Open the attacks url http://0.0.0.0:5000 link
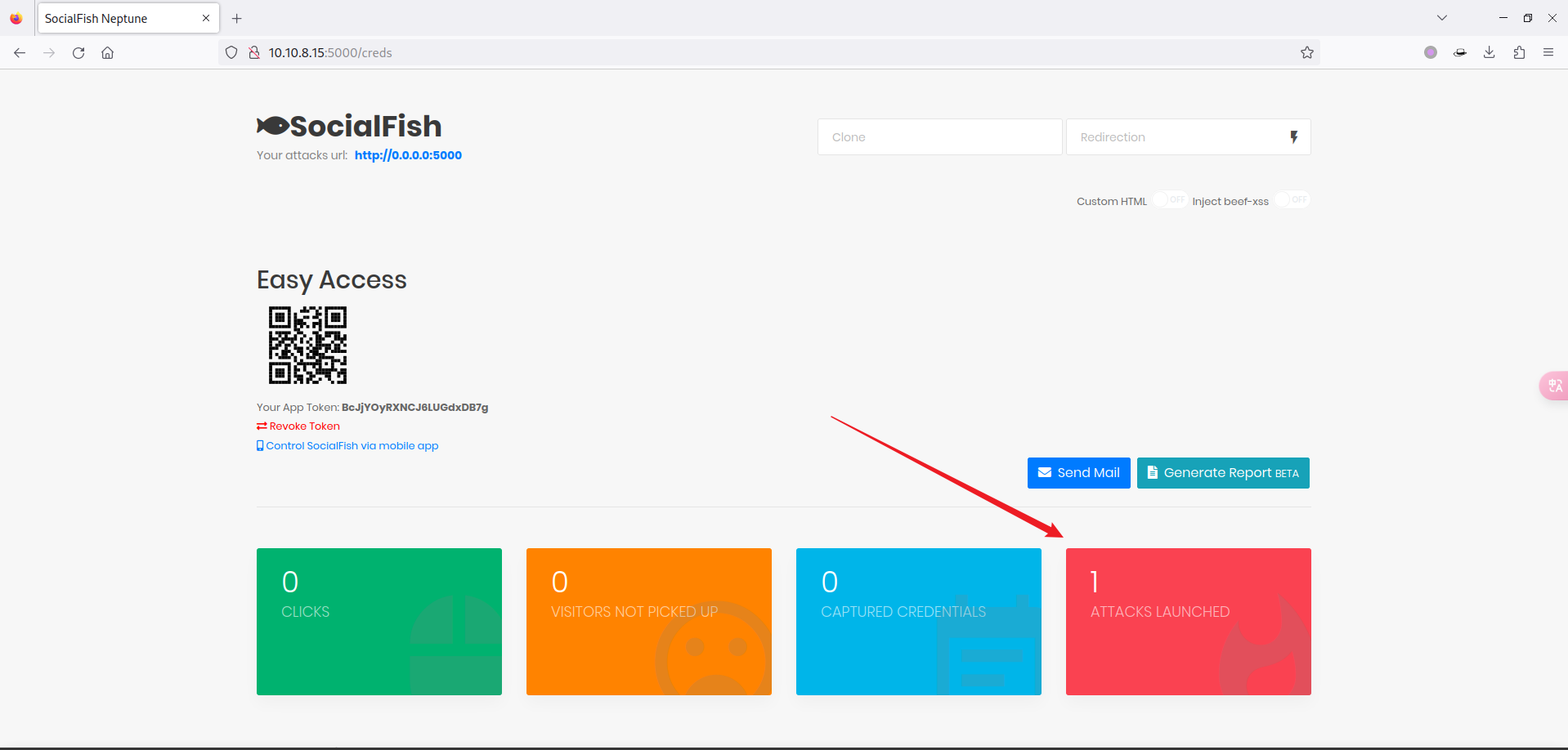 [408, 155]
